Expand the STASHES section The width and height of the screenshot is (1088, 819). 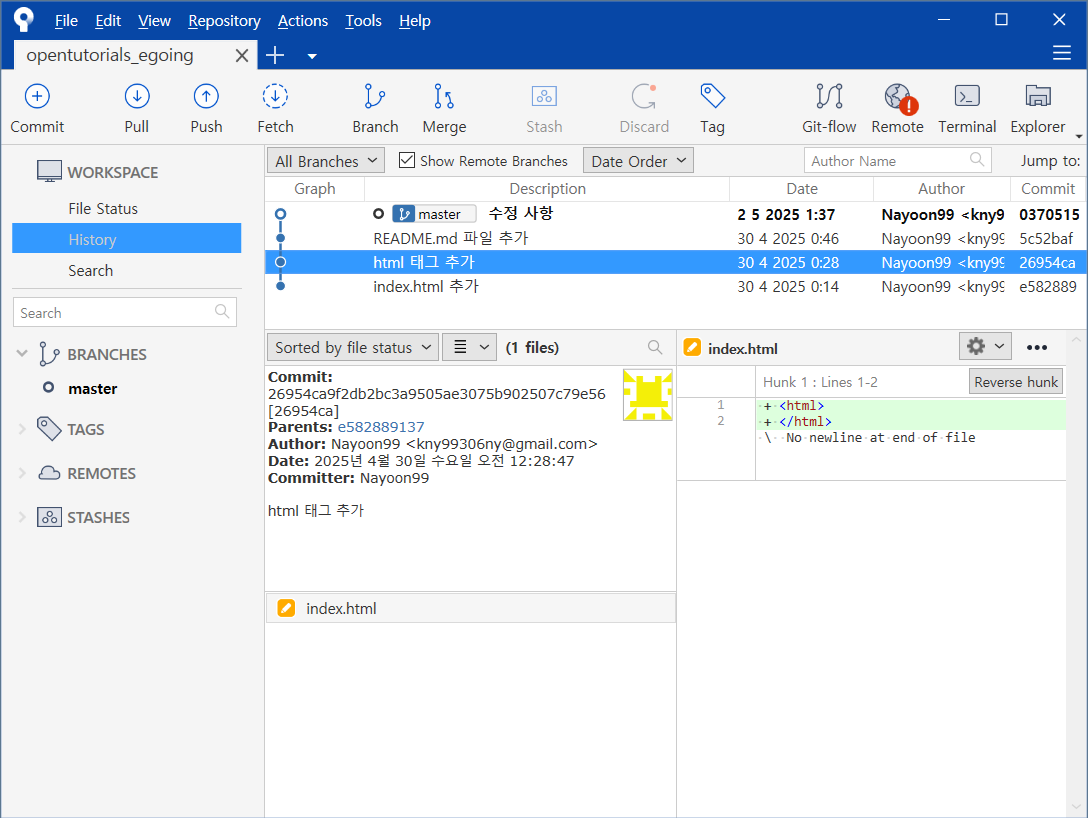(22, 516)
